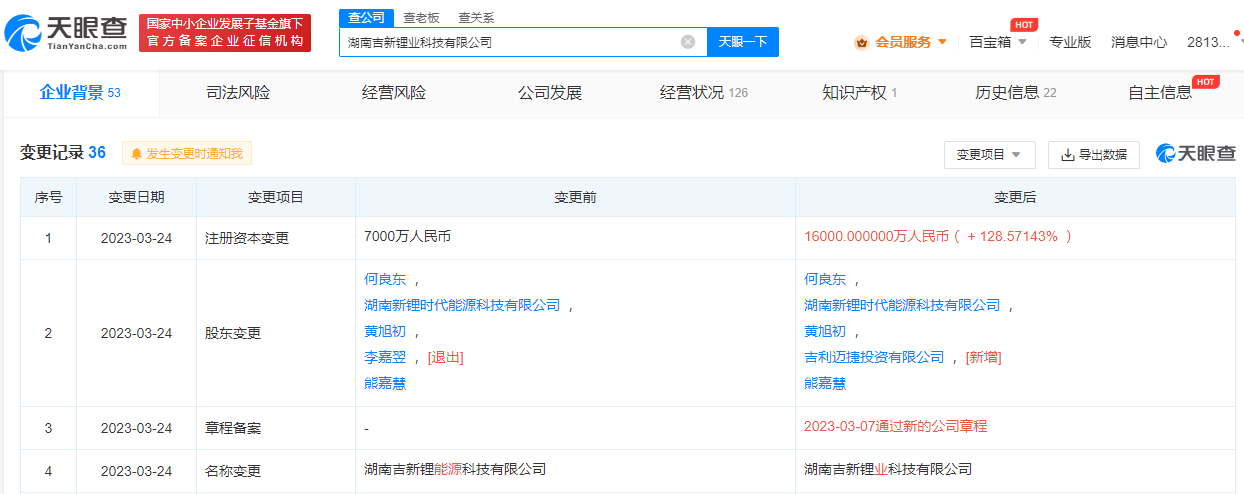Open the 变更项目 filter dropdown

tap(989, 155)
